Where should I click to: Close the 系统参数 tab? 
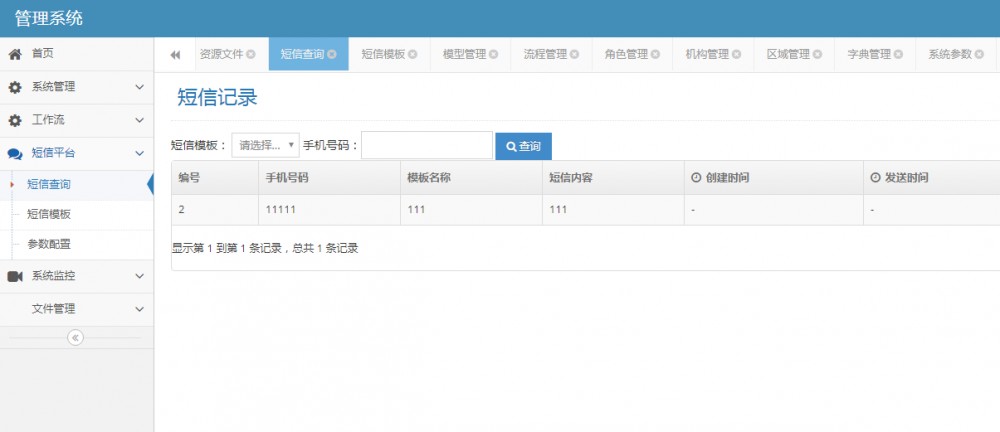pos(980,54)
